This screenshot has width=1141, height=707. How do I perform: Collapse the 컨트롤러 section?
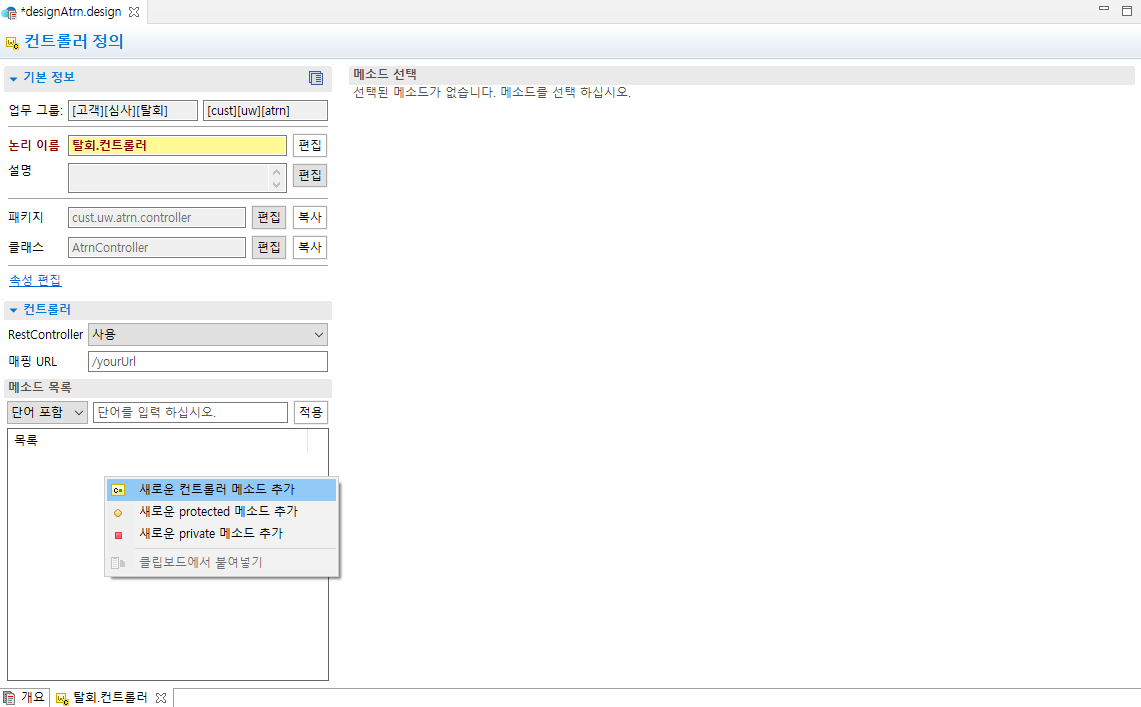point(13,309)
